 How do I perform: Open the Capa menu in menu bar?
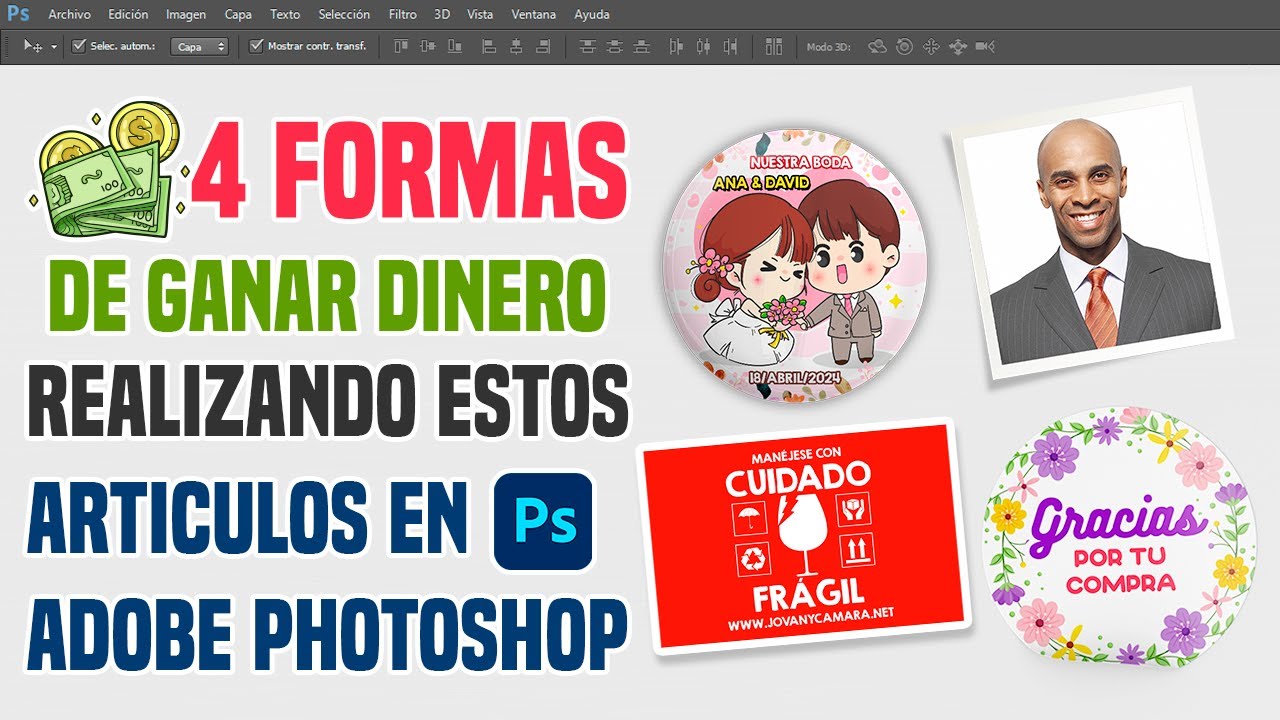[238, 15]
